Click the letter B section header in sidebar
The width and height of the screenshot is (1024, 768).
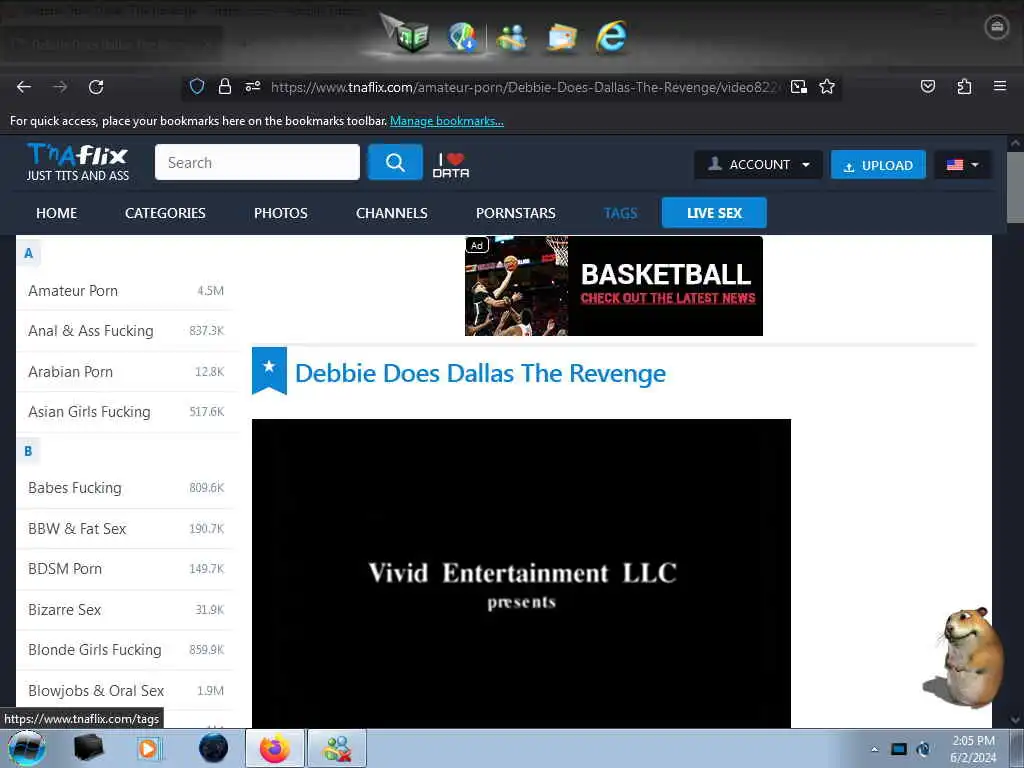point(28,451)
